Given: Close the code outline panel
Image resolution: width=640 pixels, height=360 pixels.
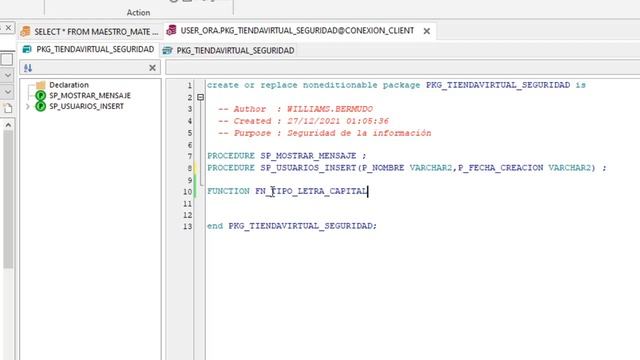Looking at the screenshot, I should click(x=152, y=68).
